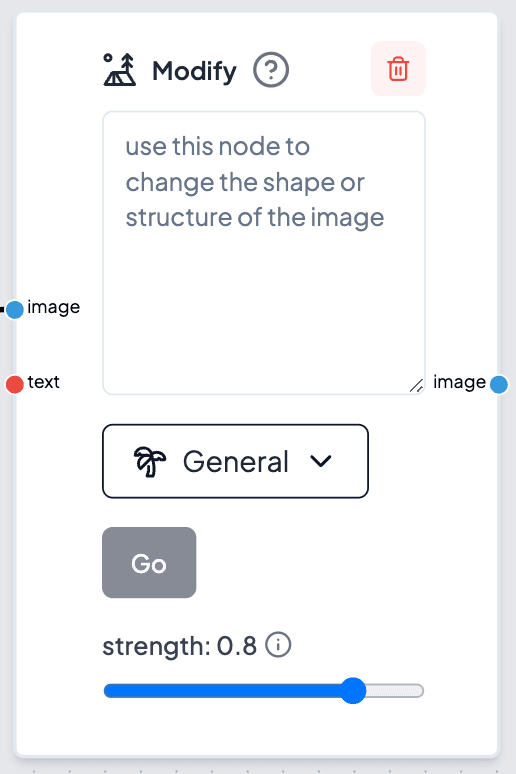Click the text area resize grip
This screenshot has height=774, width=516.
pyautogui.click(x=417, y=386)
